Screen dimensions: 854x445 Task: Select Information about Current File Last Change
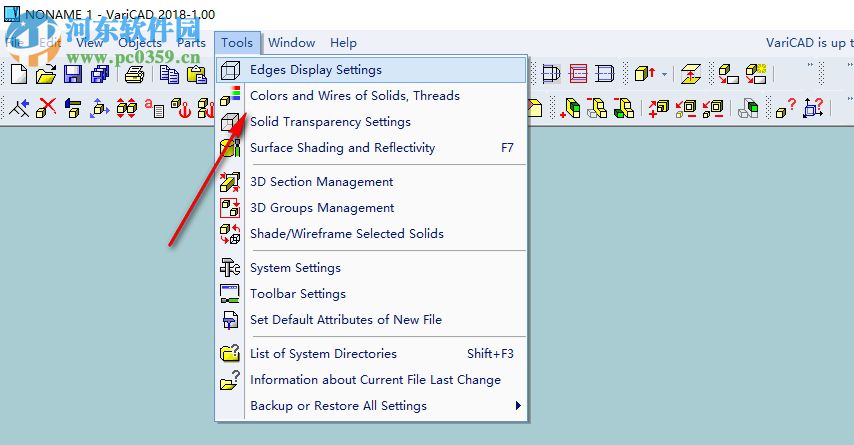click(x=371, y=380)
